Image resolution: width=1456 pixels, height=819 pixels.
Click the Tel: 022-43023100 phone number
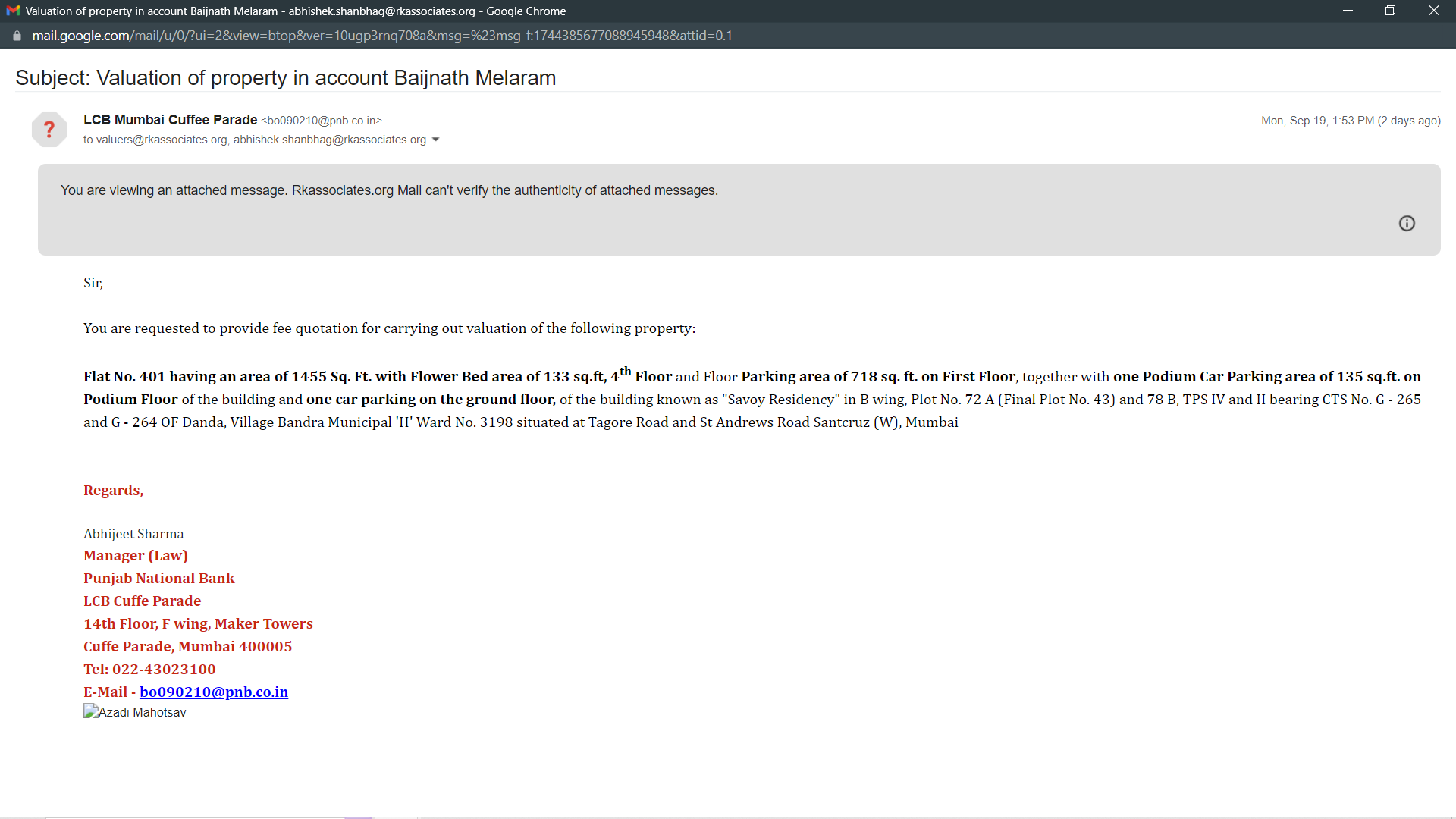point(149,669)
